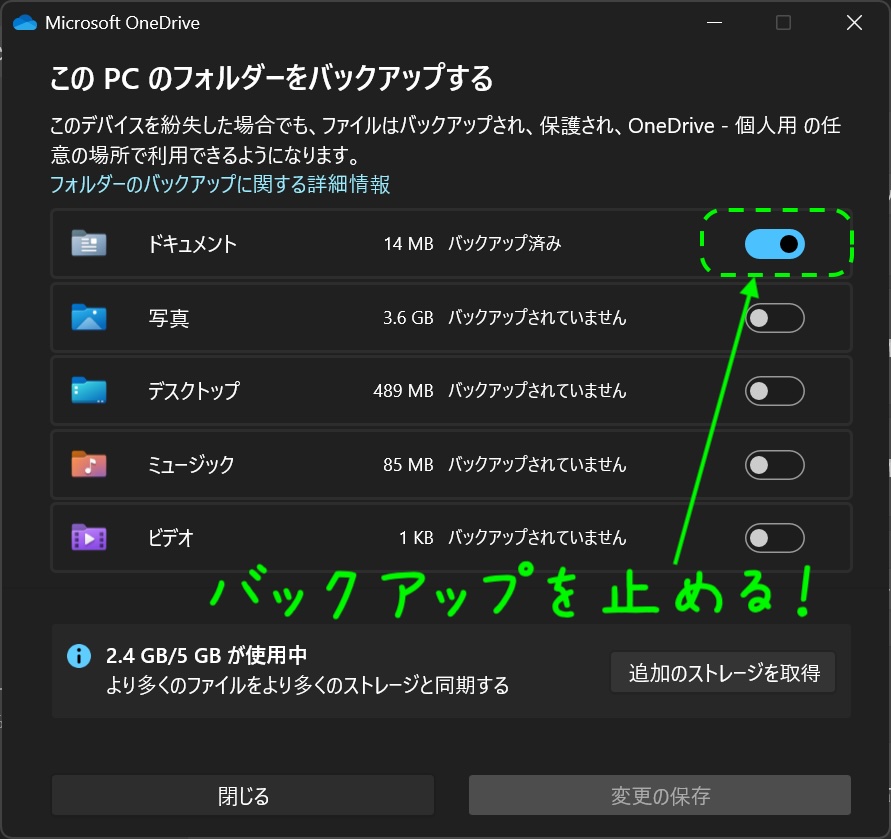This screenshot has width=891, height=839.
Task: Switch on the ミュージック backup toggle
Action: click(x=775, y=465)
